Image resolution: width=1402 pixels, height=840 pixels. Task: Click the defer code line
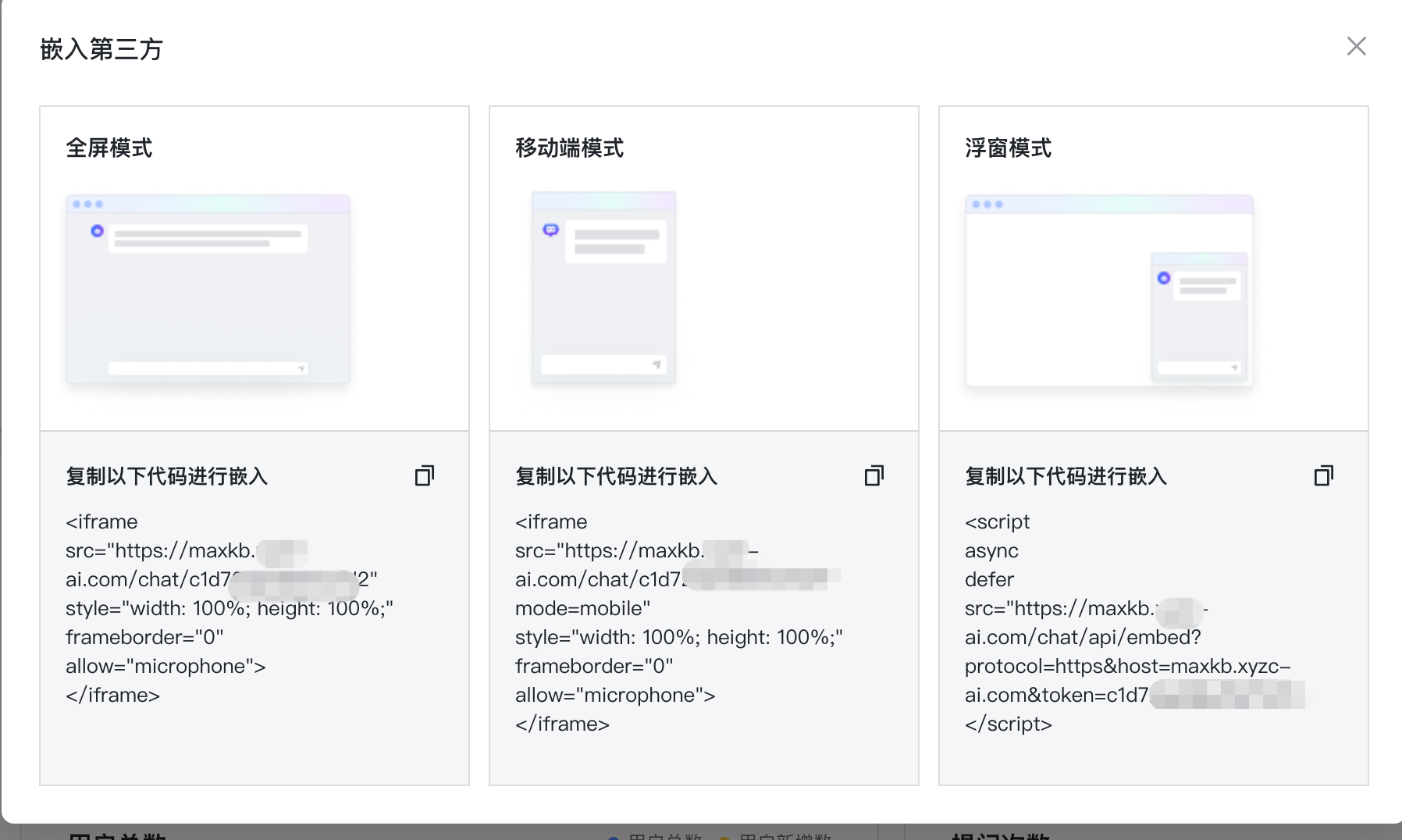pos(989,579)
